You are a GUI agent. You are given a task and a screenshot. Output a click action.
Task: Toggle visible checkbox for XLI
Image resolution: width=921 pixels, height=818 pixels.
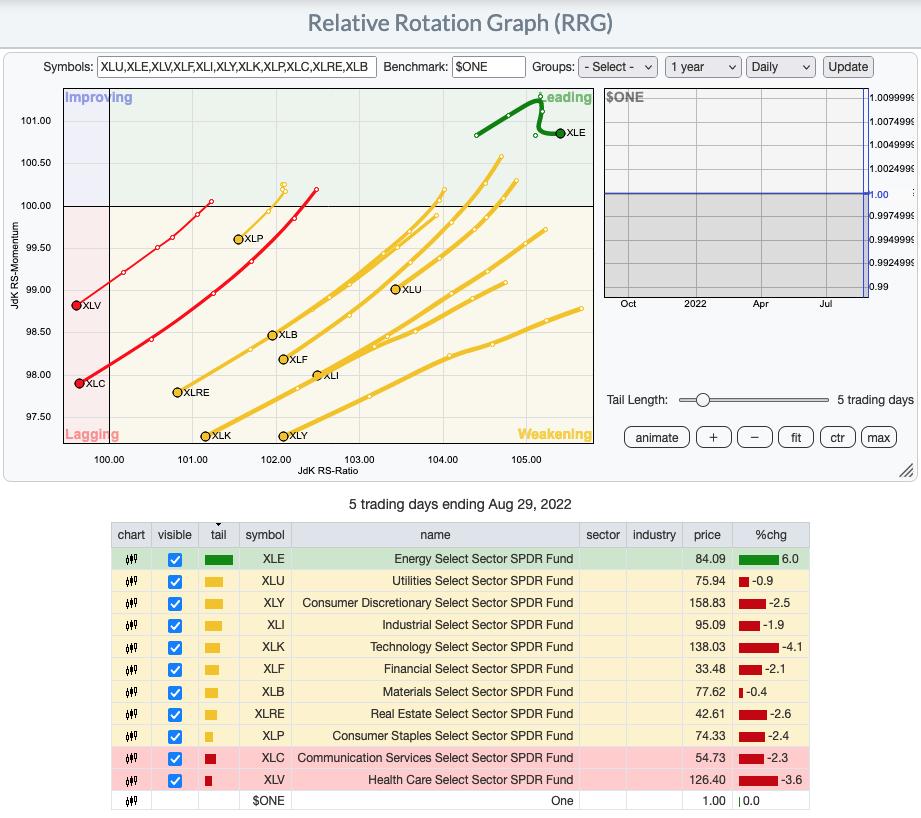174,626
